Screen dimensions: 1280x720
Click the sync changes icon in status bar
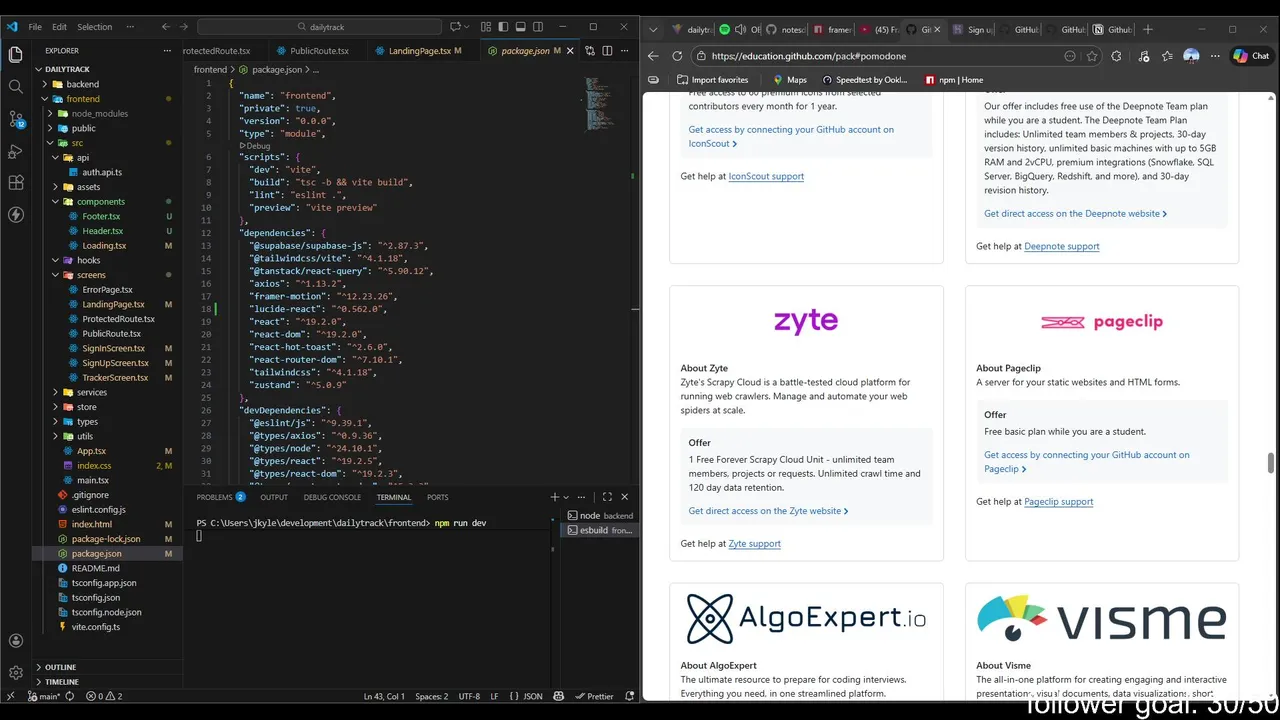(71, 696)
